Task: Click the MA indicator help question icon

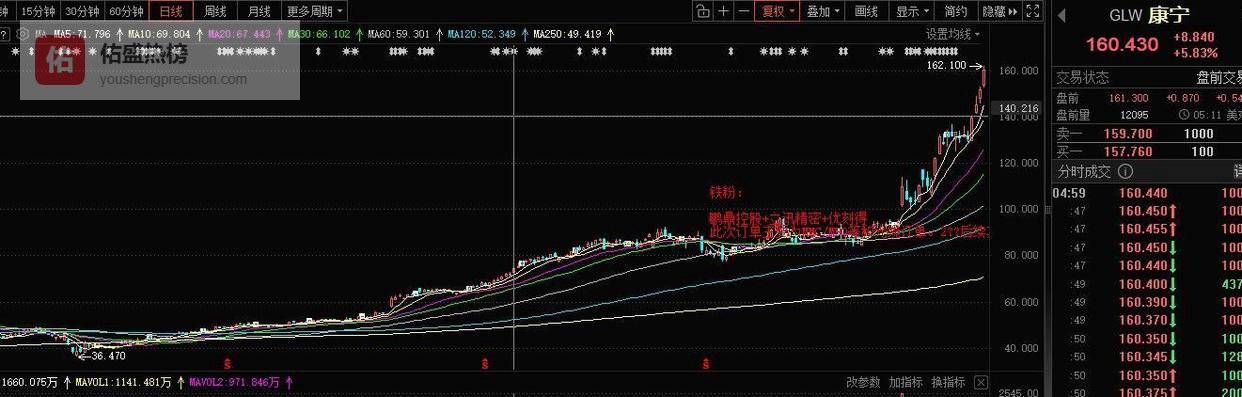Action: 4,33
